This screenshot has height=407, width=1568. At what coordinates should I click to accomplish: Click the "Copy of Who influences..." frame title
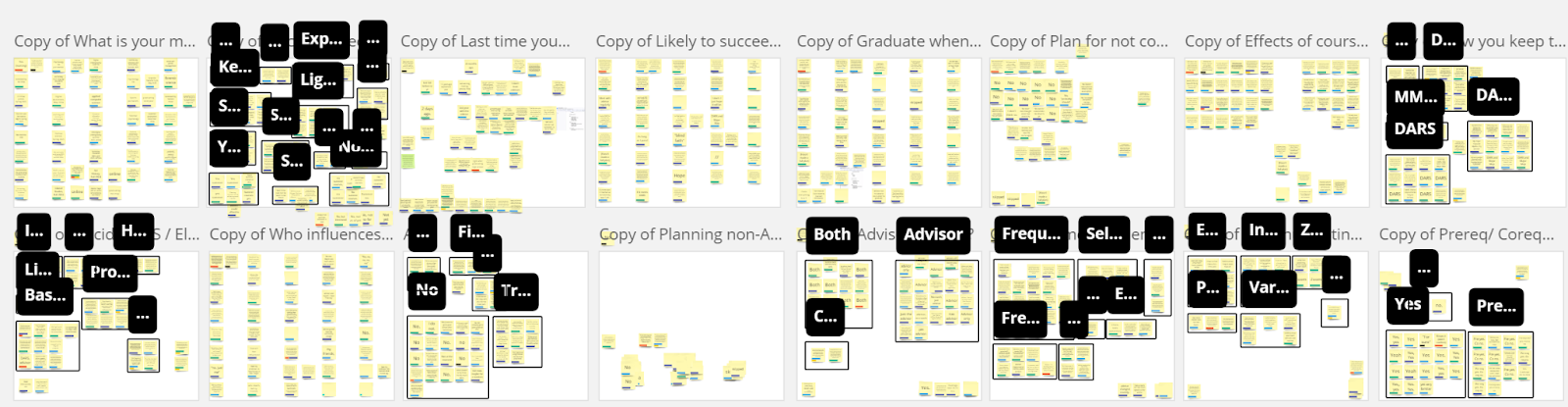301,234
